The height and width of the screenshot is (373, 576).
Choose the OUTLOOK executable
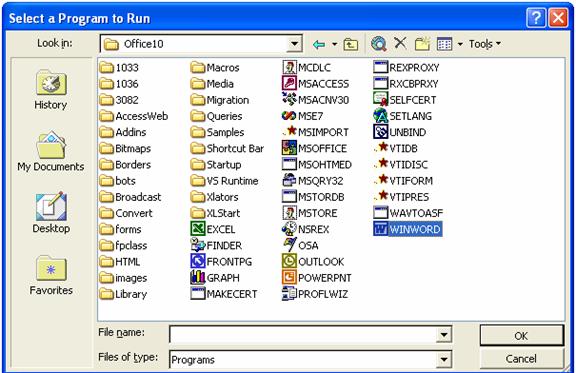click(313, 262)
